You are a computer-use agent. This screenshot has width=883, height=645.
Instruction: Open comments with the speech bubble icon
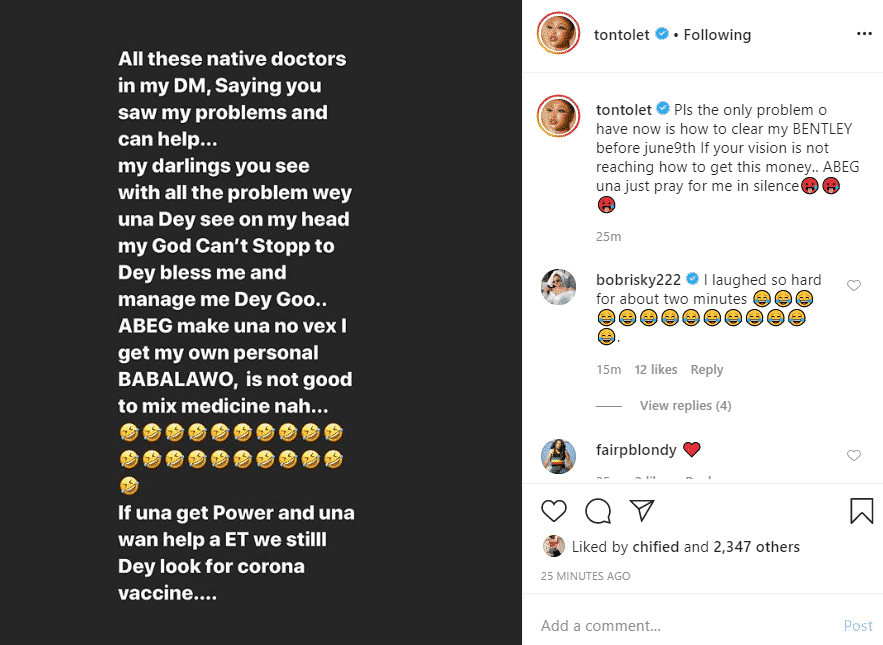pyautogui.click(x=598, y=511)
